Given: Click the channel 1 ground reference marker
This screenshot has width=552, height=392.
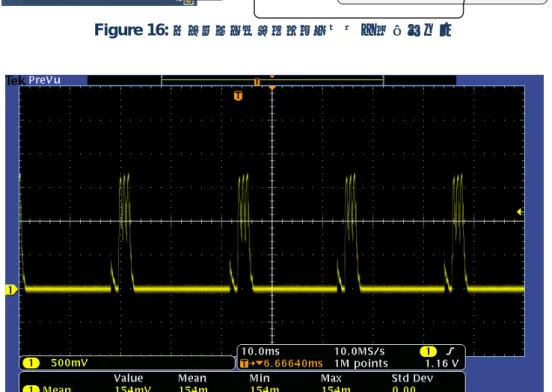Looking at the screenshot, I should [x=11, y=290].
